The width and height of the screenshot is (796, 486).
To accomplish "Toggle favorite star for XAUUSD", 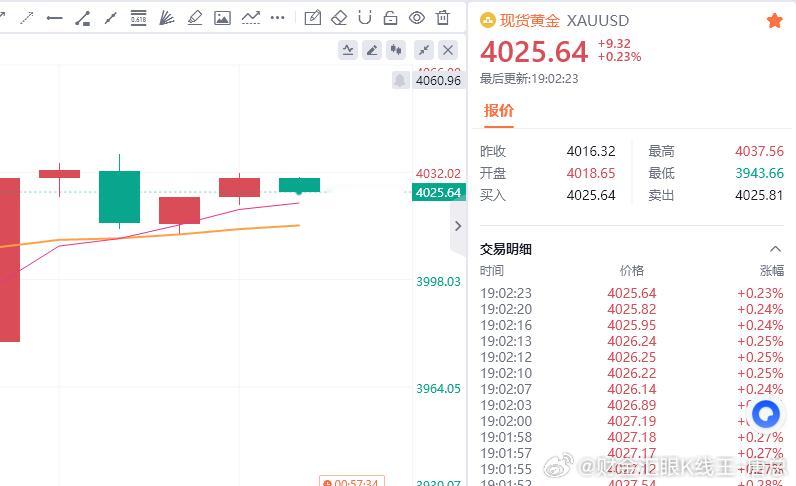I will [x=775, y=21].
